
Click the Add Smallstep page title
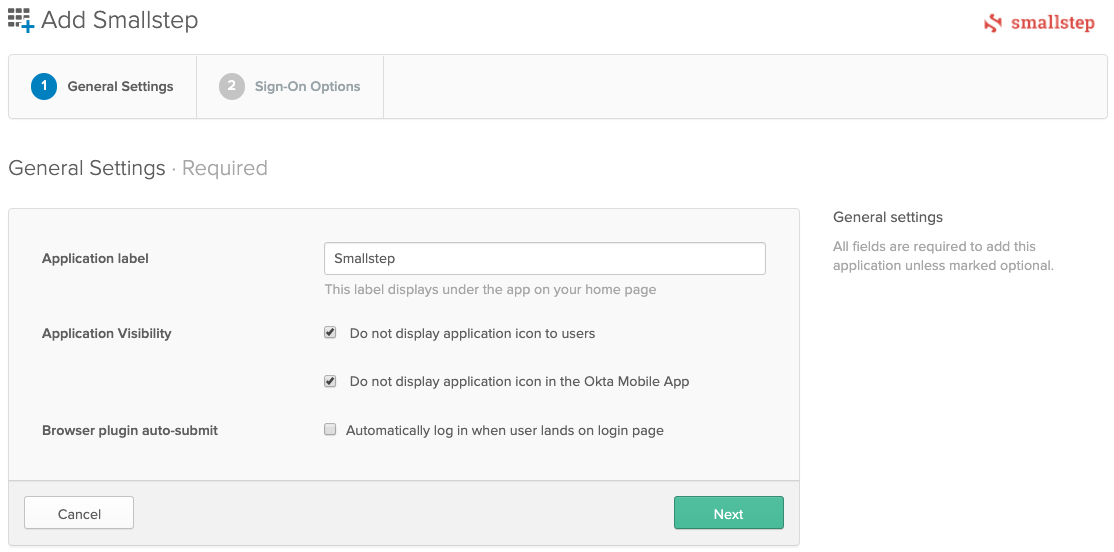[119, 20]
